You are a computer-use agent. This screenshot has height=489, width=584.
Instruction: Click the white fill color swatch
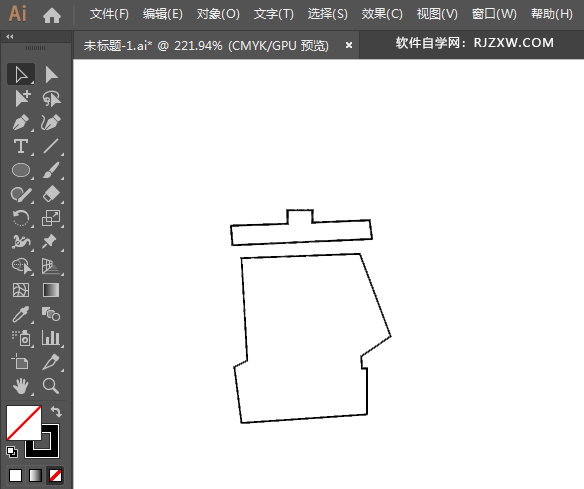pyautogui.click(x=23, y=423)
